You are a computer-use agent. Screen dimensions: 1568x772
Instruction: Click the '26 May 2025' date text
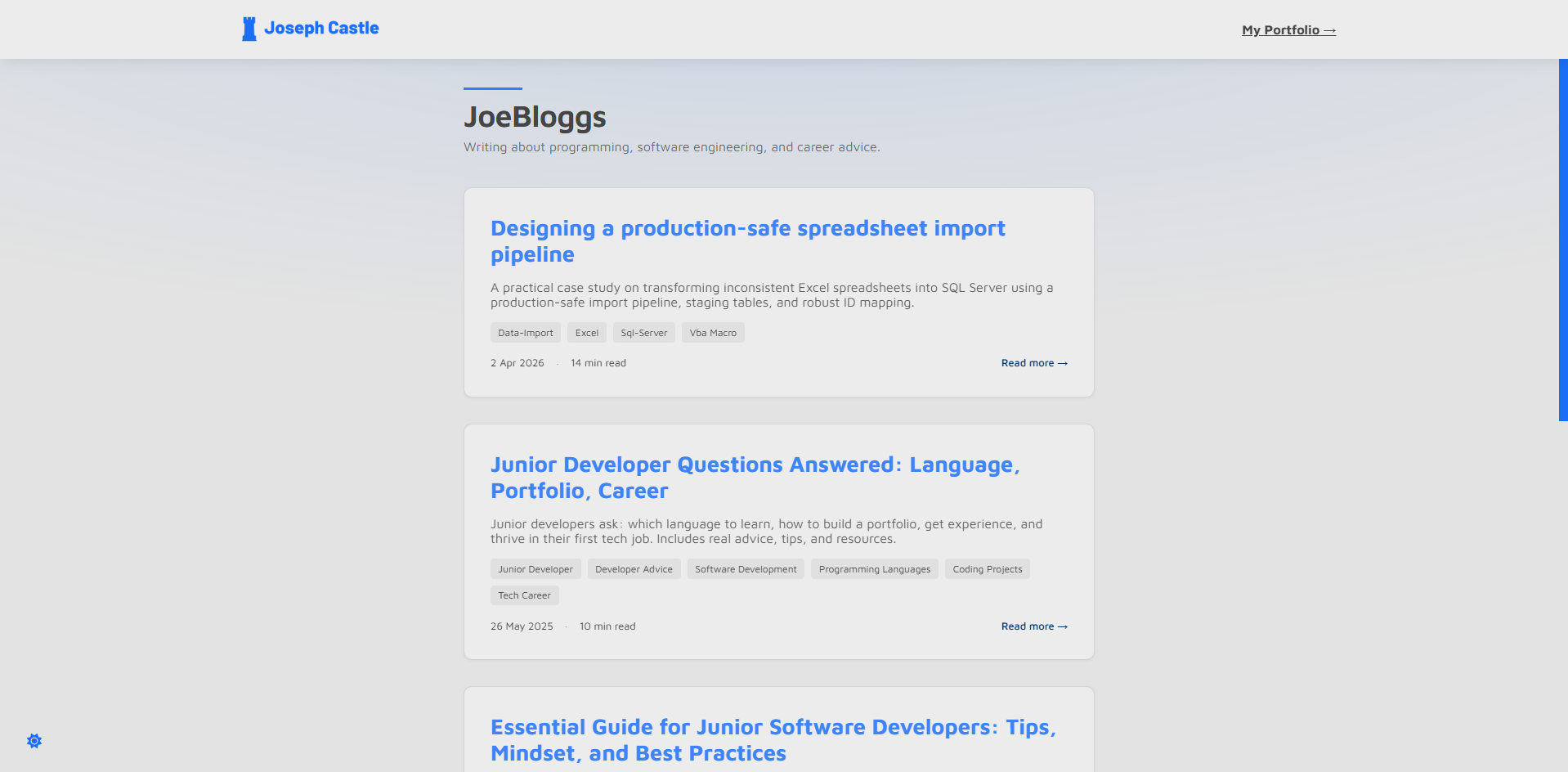click(x=522, y=626)
